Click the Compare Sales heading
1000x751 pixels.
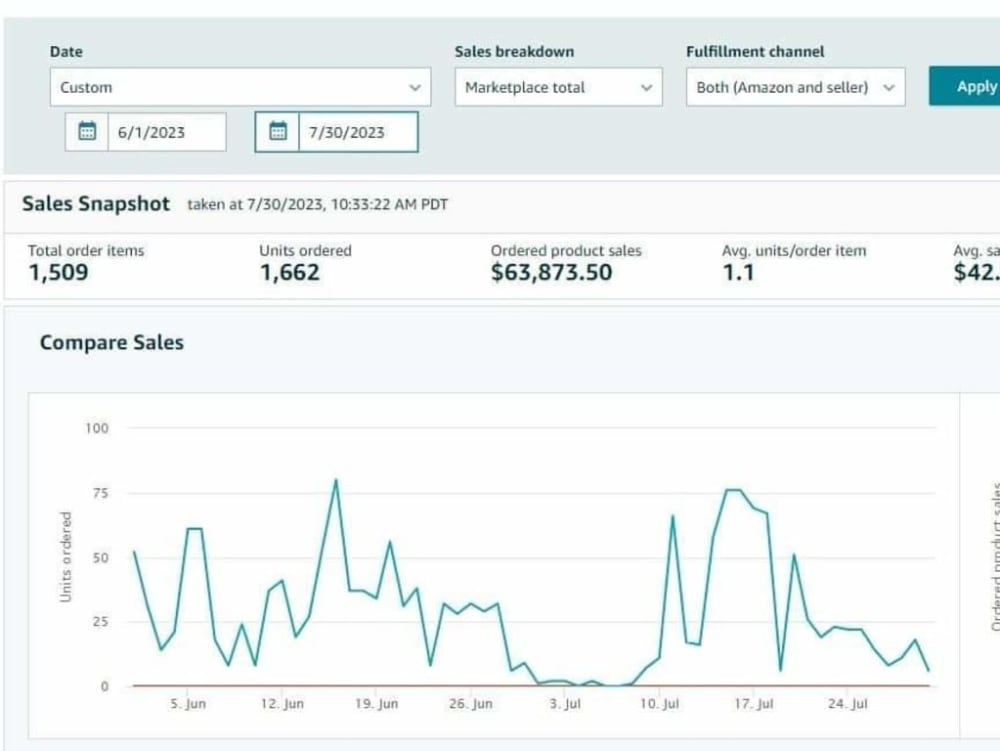point(112,342)
